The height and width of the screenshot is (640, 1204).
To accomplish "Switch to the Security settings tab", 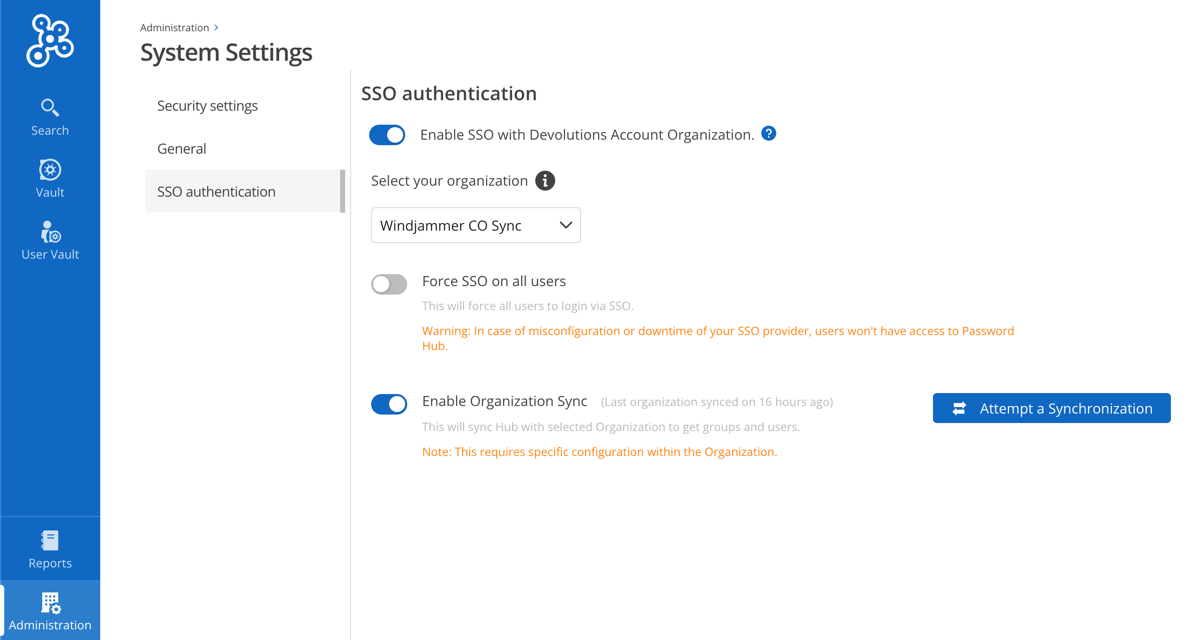I will (x=206, y=105).
